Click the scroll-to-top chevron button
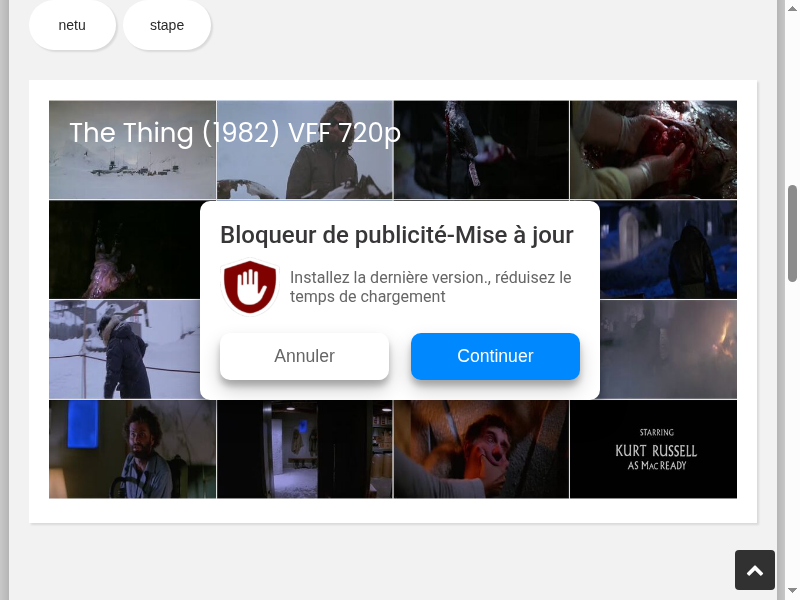This screenshot has width=800, height=600. 755,570
